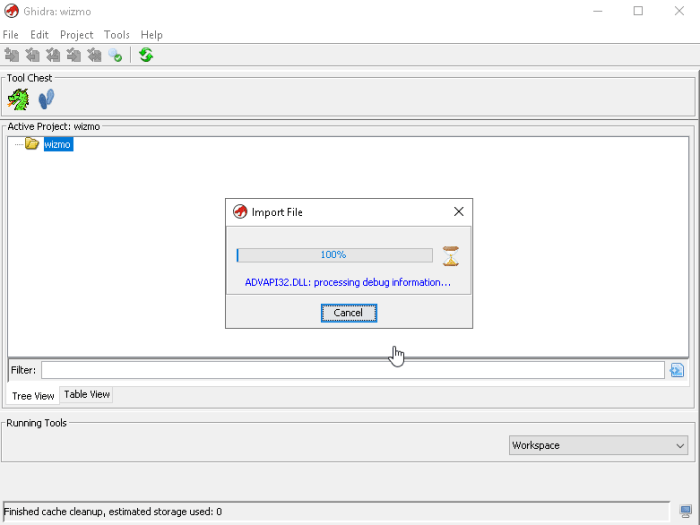The height and width of the screenshot is (525, 700).
Task: Minimize the Ghidra window
Action: coord(597,11)
